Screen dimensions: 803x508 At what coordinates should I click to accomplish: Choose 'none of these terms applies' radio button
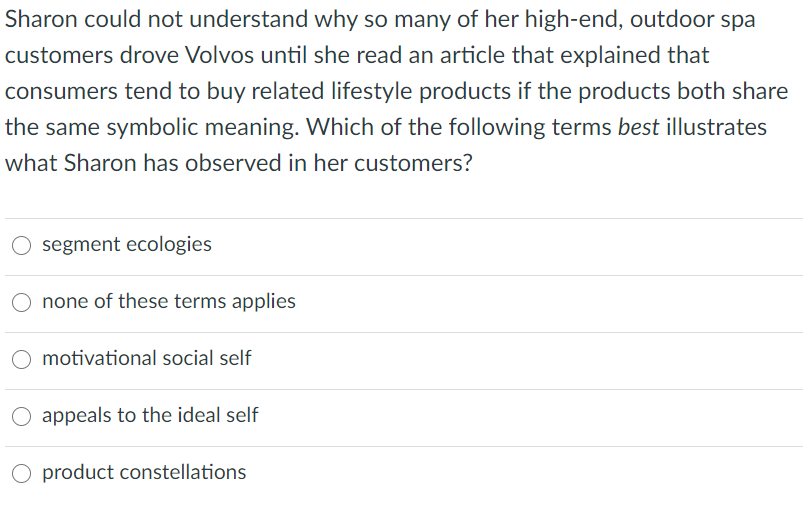pos(22,302)
